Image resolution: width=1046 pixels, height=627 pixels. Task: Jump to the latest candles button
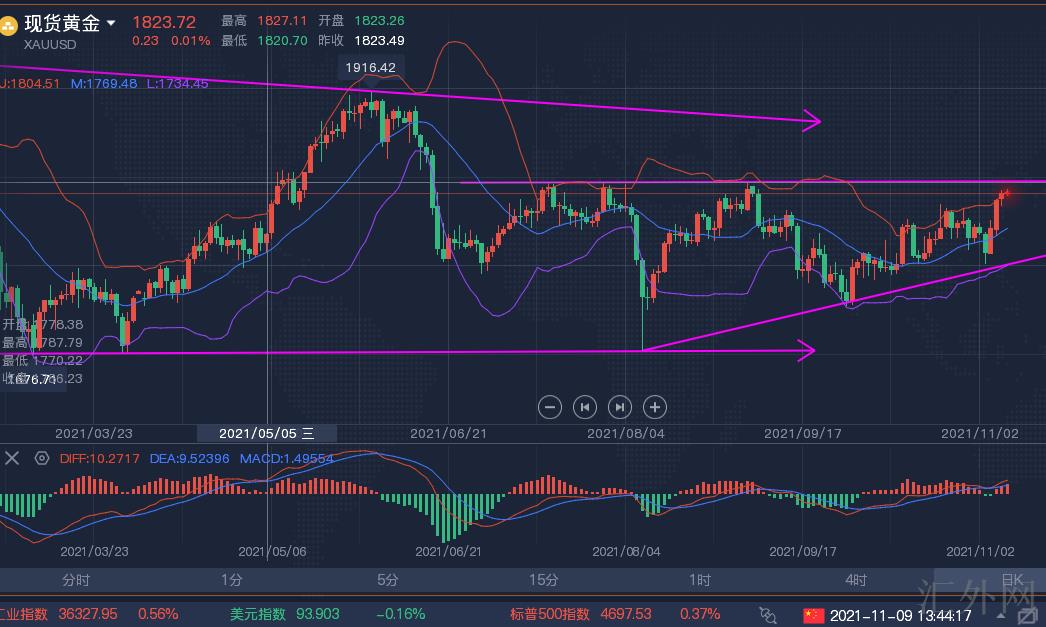click(620, 406)
